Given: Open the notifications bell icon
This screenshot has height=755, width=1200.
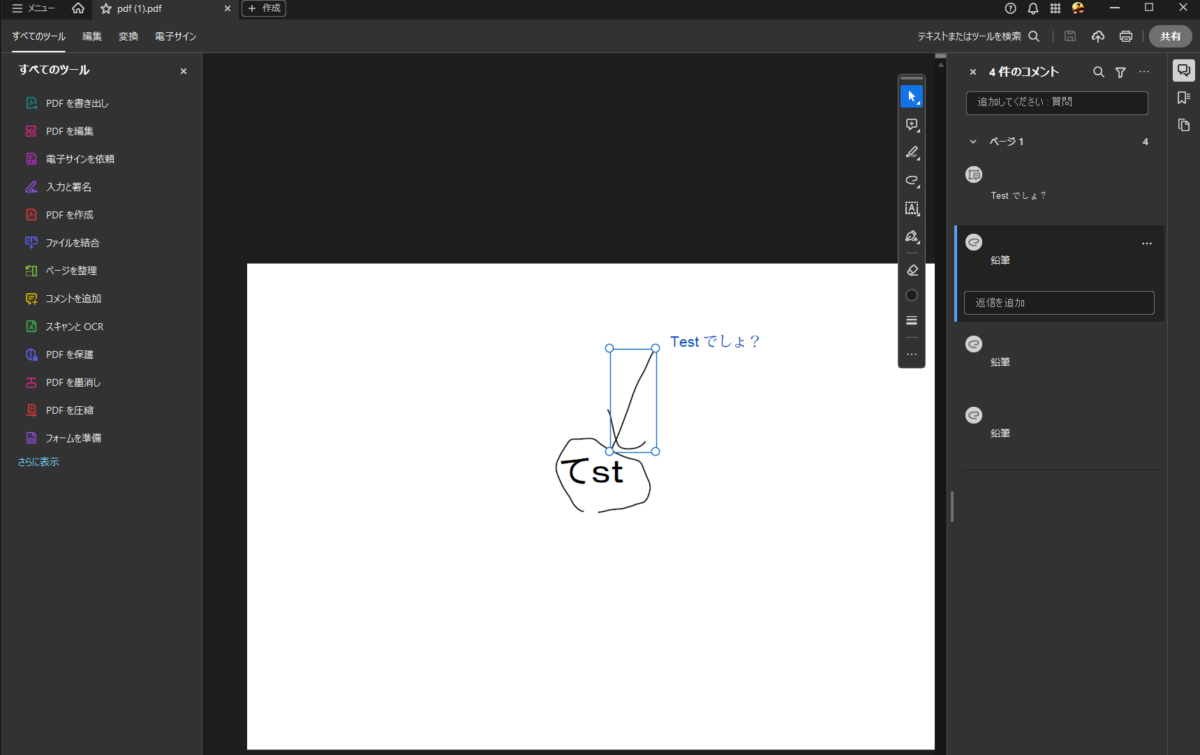Looking at the screenshot, I should (1033, 8).
